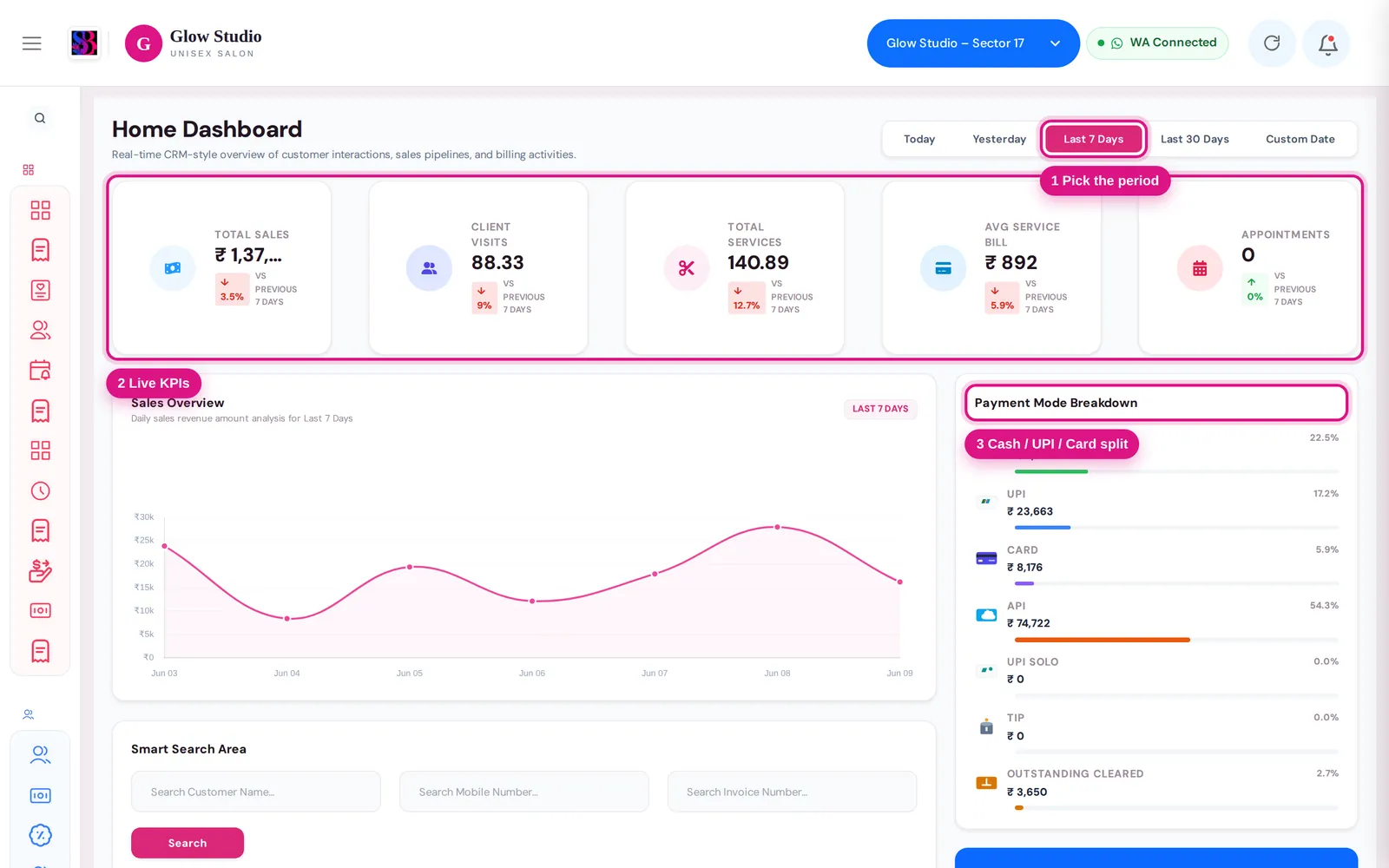
Task: Click the Jun 04 lowest chart point
Action: [287, 619]
